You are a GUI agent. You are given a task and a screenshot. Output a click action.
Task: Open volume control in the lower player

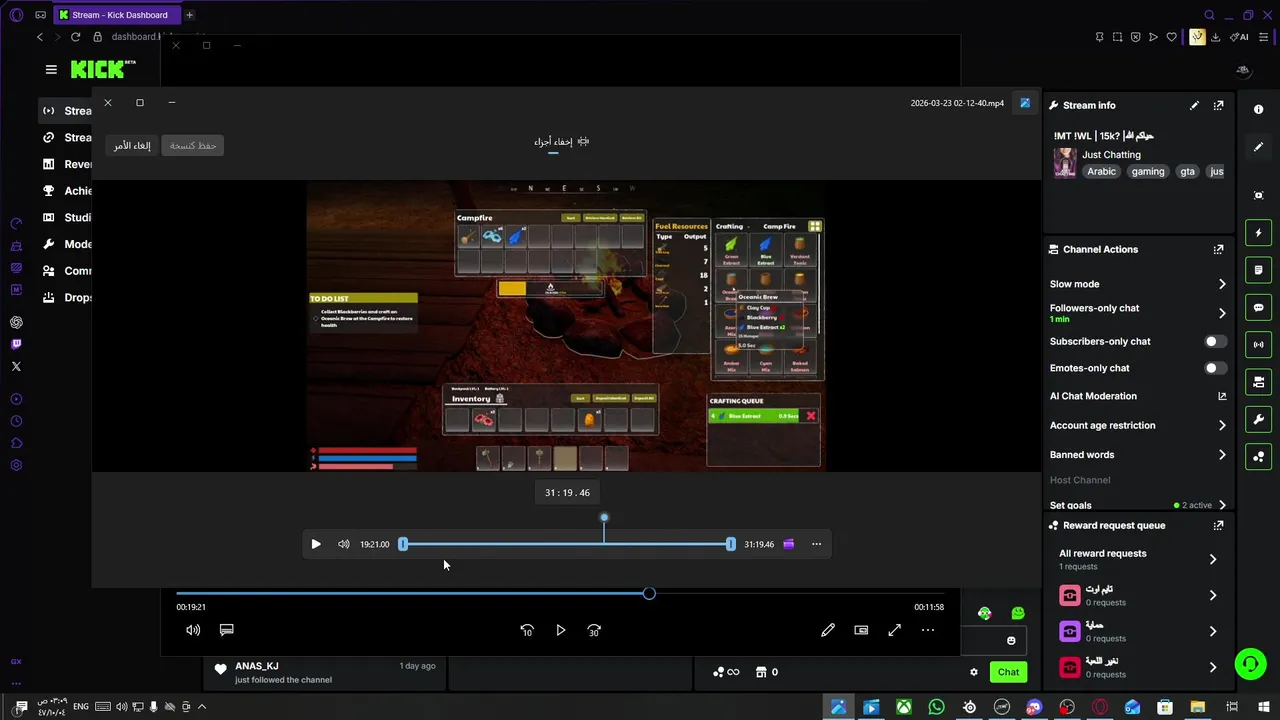(x=193, y=630)
